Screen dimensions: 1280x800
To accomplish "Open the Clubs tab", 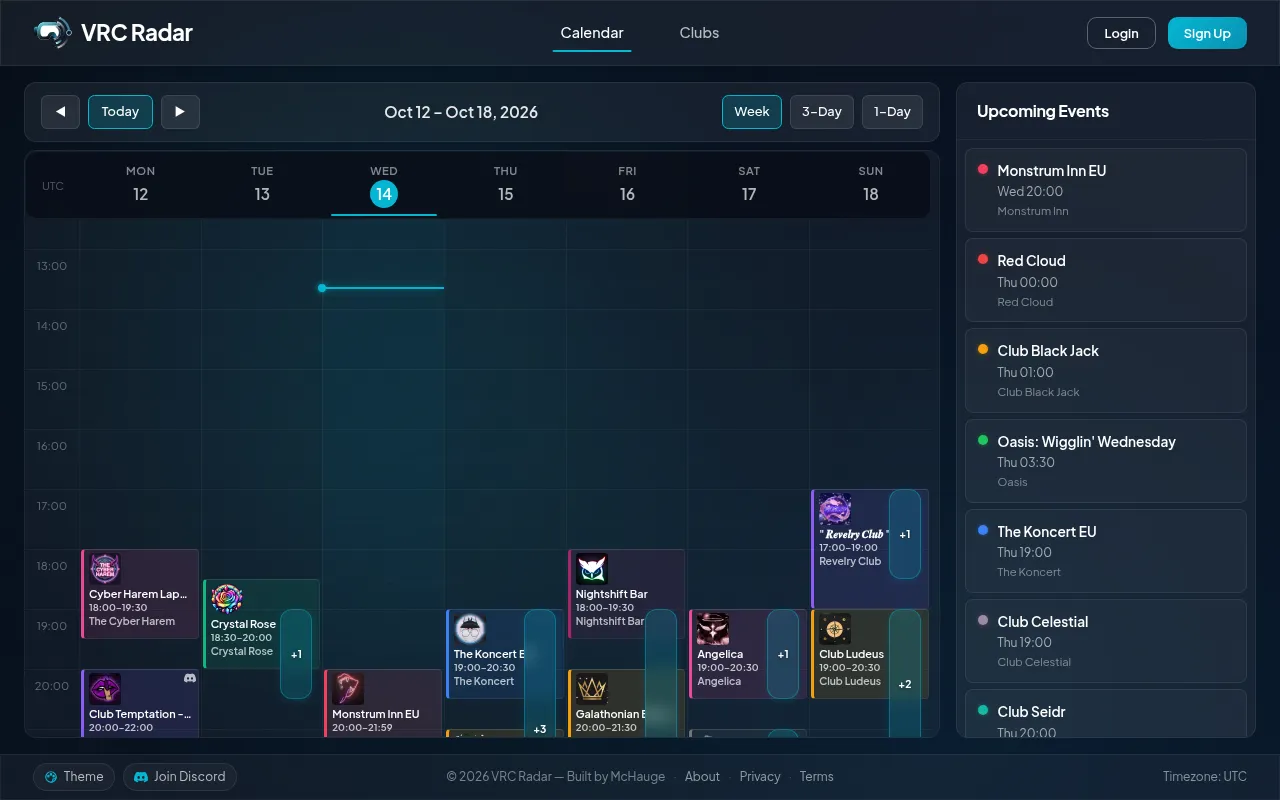I will point(699,33).
